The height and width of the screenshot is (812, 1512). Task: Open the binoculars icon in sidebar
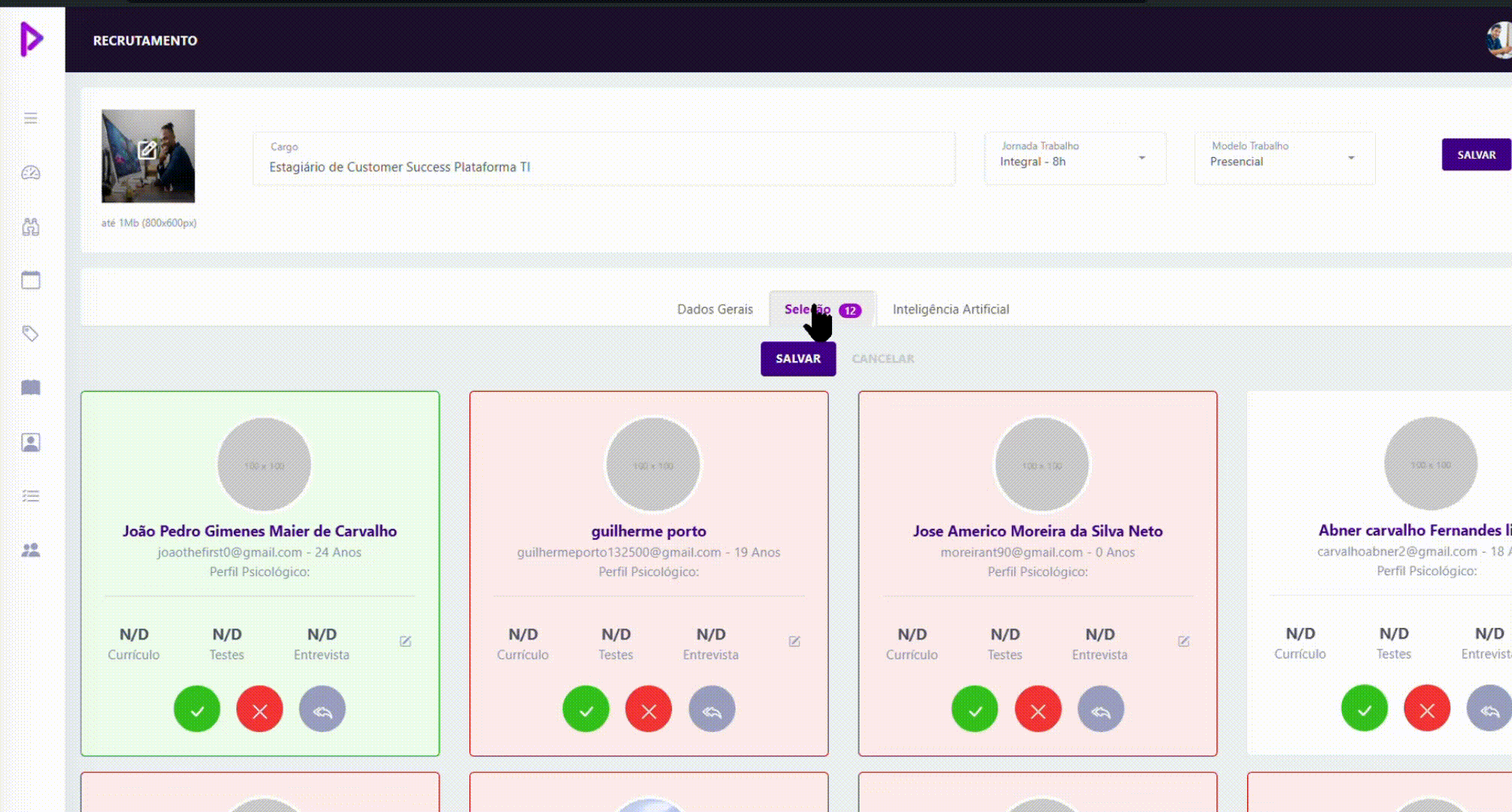[x=31, y=227]
